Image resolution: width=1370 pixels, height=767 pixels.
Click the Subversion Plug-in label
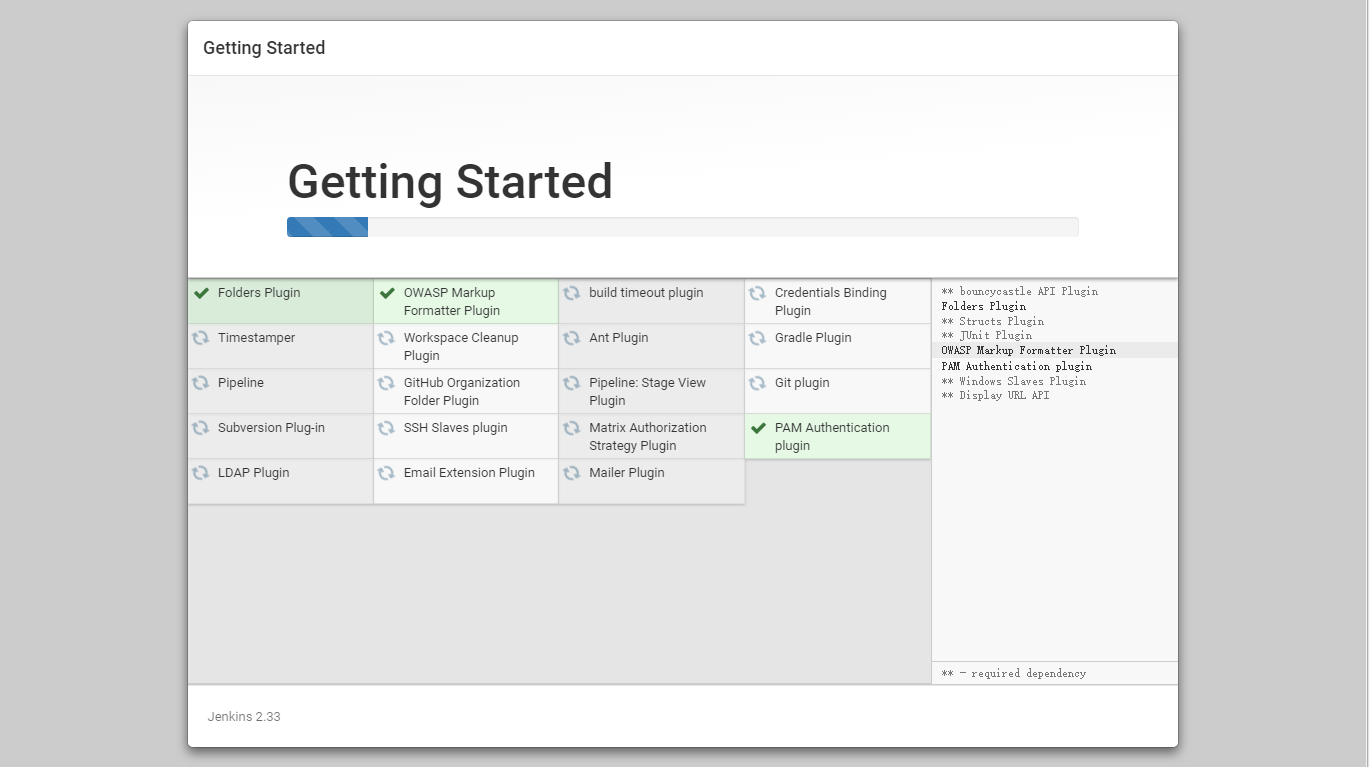[271, 428]
